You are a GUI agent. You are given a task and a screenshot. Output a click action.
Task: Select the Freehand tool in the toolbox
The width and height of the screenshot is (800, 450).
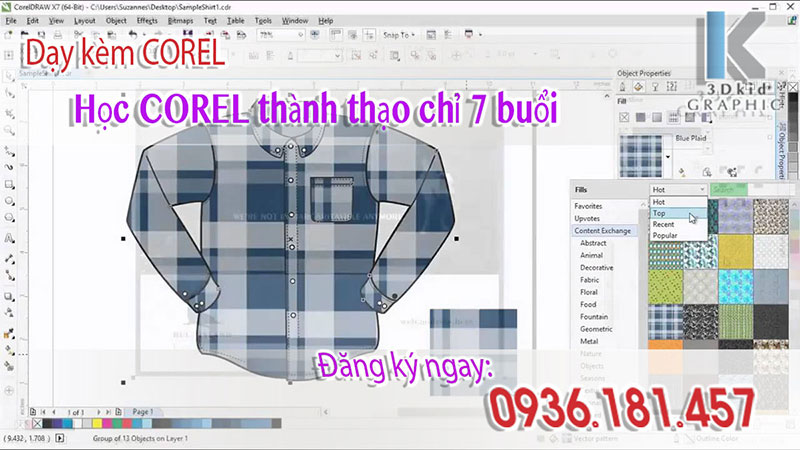pyautogui.click(x=9, y=151)
